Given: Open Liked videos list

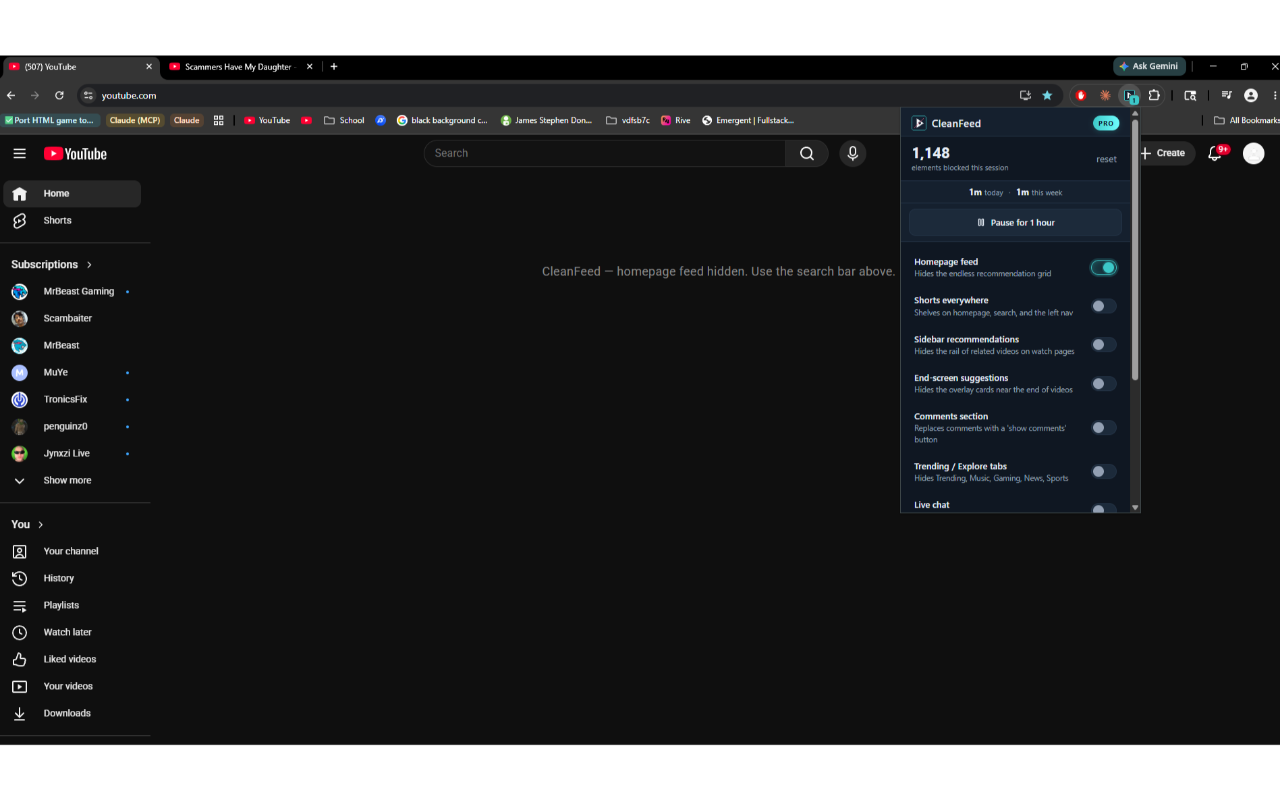Looking at the screenshot, I should 70,659.
